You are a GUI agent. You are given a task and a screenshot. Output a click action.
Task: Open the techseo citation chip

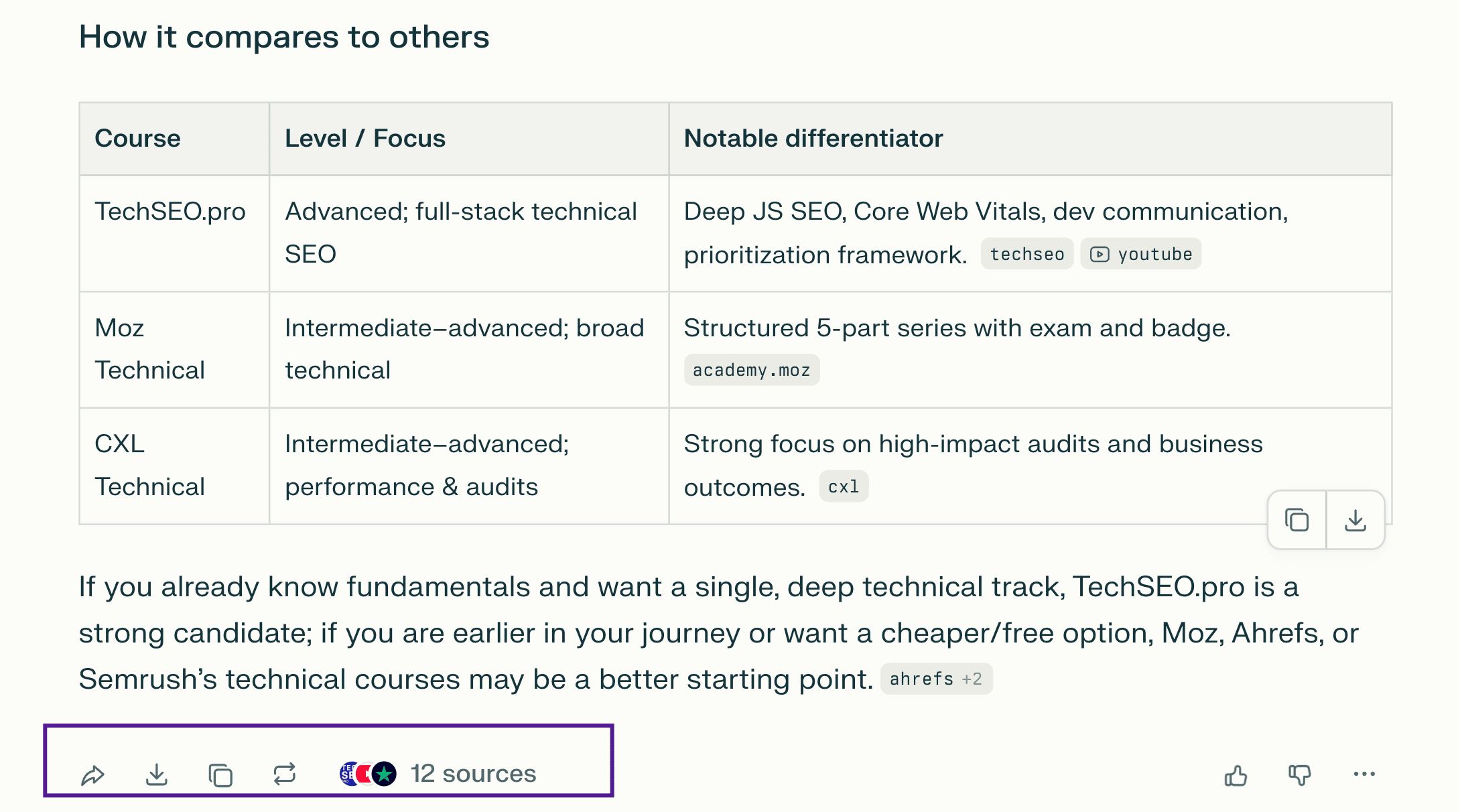click(1027, 255)
